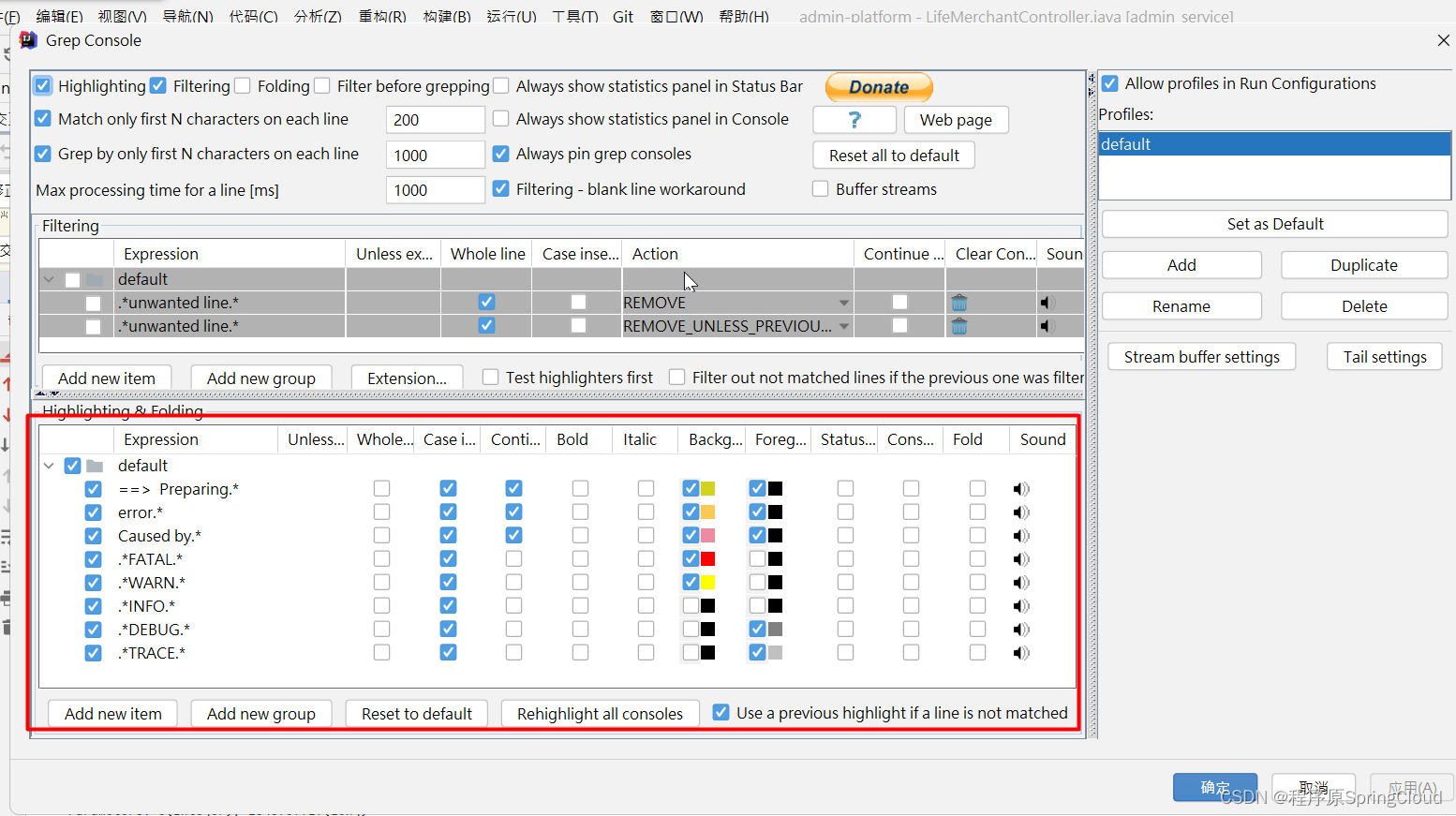The height and width of the screenshot is (816, 1456).
Task: Toggle the Filtering checkbox
Action: point(158,86)
